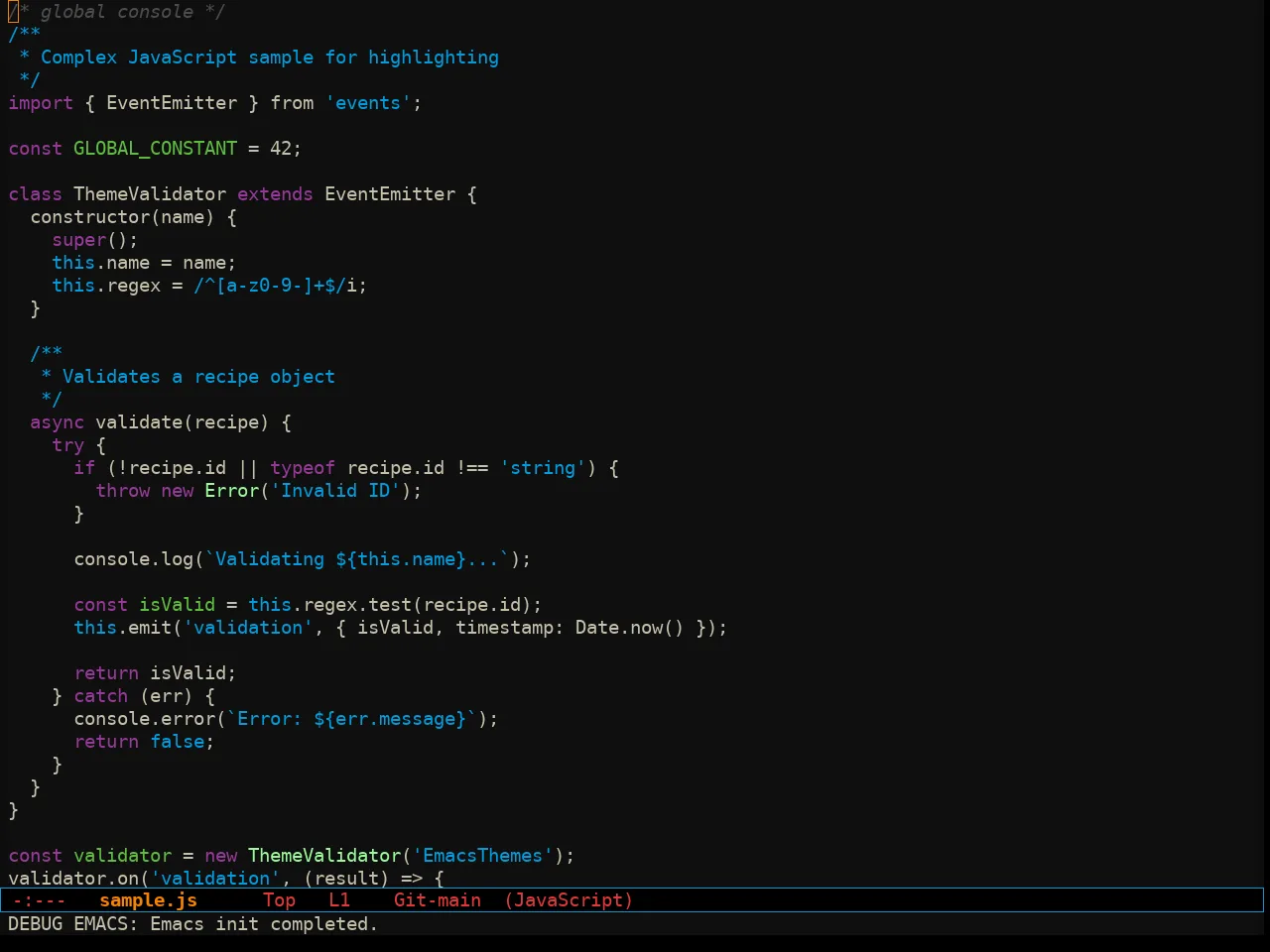The height and width of the screenshot is (952, 1270).
Task: Click the 'false' literal in return statement
Action: click(x=177, y=742)
